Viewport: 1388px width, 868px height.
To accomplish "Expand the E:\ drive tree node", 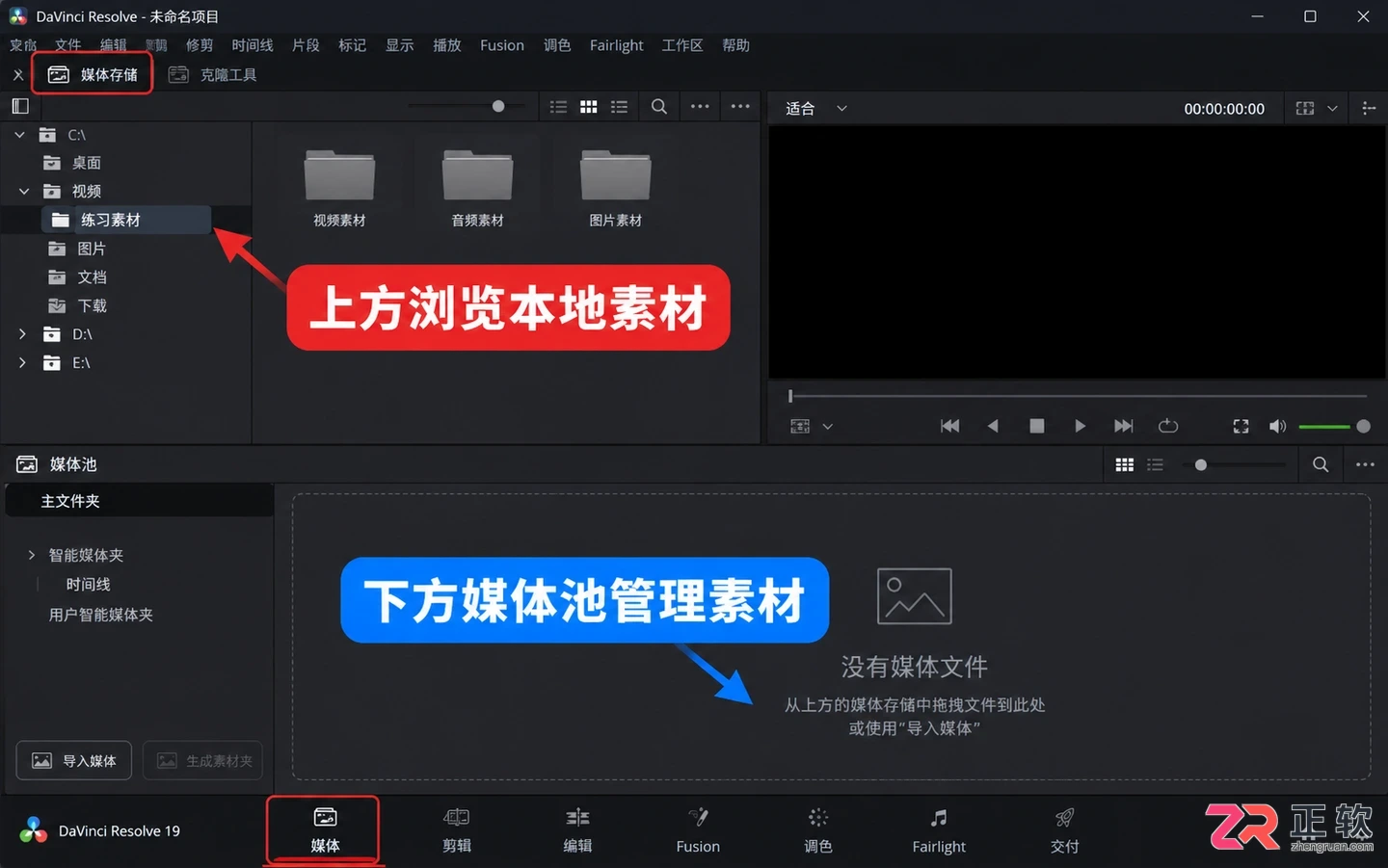I will 22,363.
